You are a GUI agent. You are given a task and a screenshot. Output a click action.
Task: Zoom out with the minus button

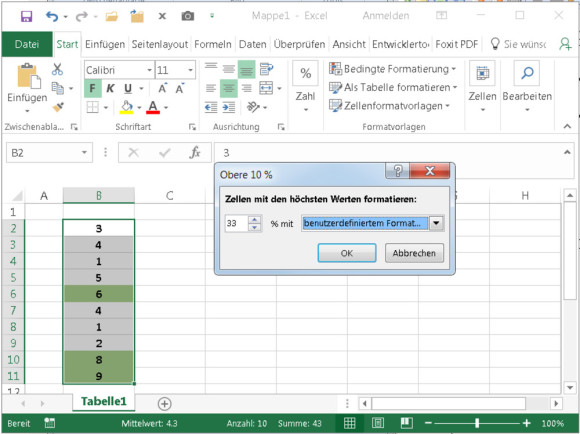coord(428,423)
